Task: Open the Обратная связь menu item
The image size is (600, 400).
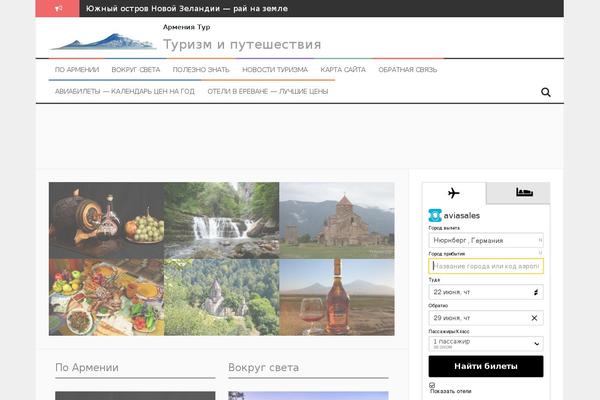Action: pos(408,70)
